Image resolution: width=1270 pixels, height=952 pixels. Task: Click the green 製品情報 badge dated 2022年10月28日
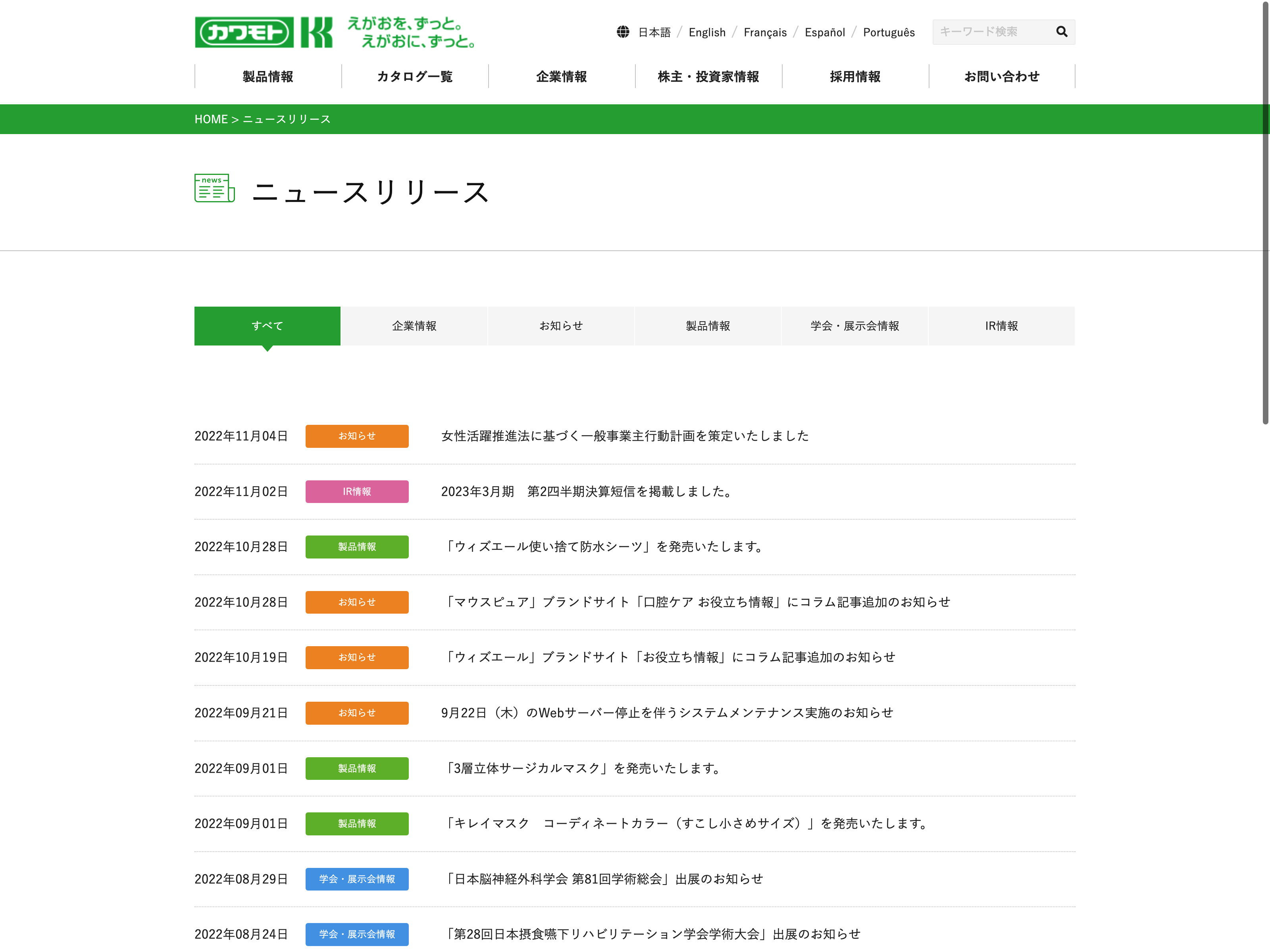356,546
